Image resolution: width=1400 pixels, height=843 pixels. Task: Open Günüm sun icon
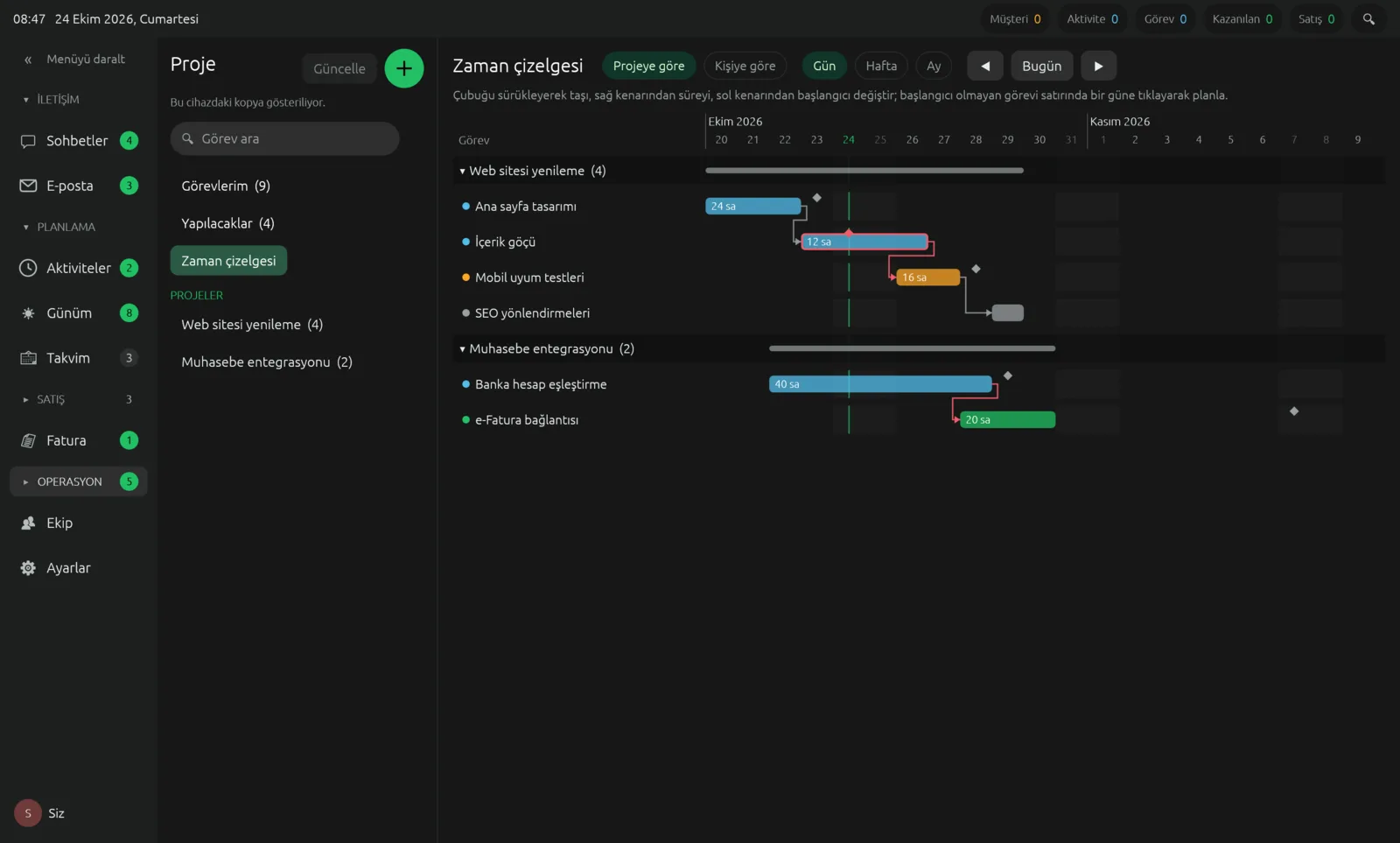[x=28, y=313]
